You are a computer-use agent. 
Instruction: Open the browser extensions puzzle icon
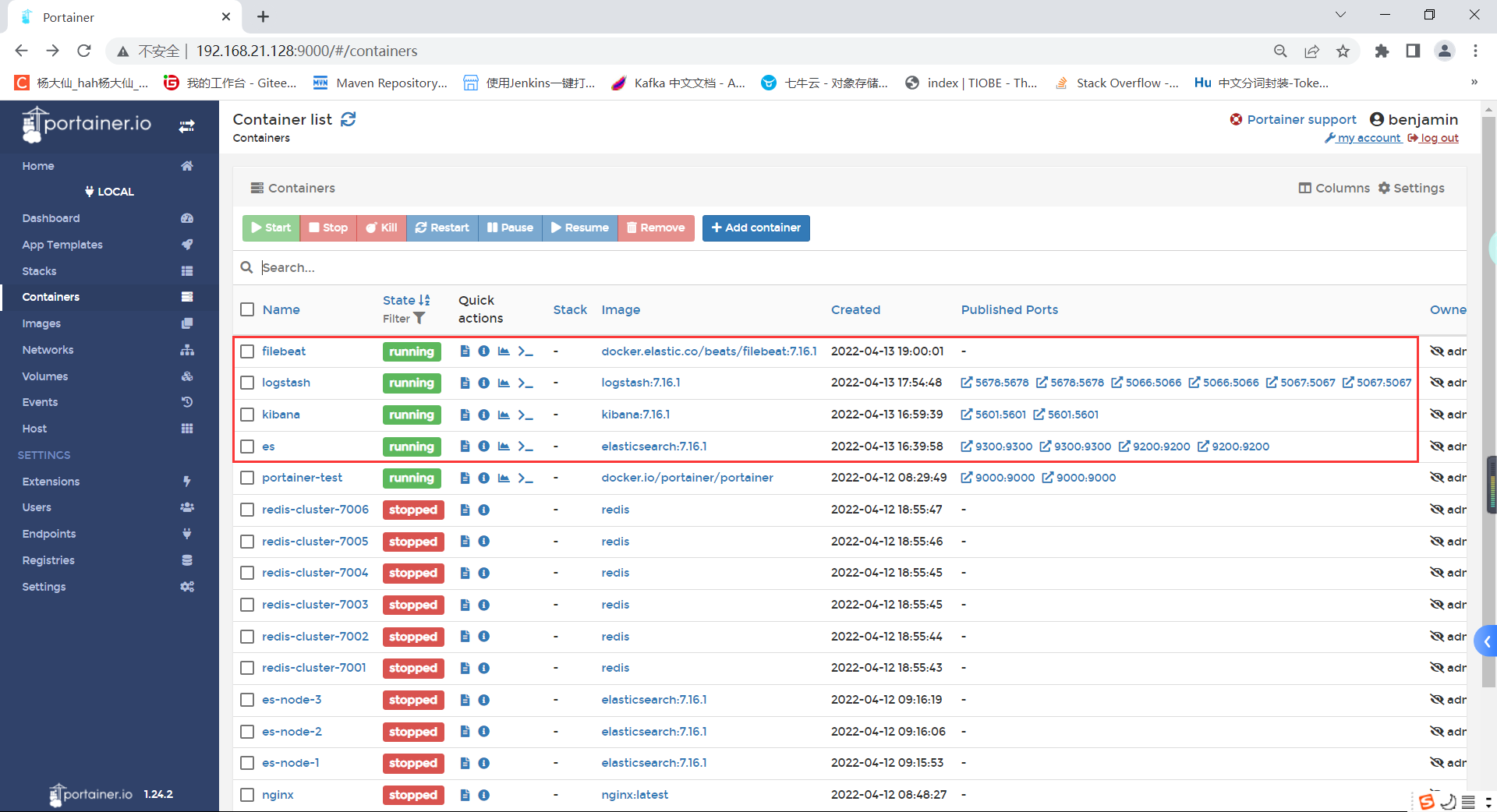click(x=1382, y=51)
